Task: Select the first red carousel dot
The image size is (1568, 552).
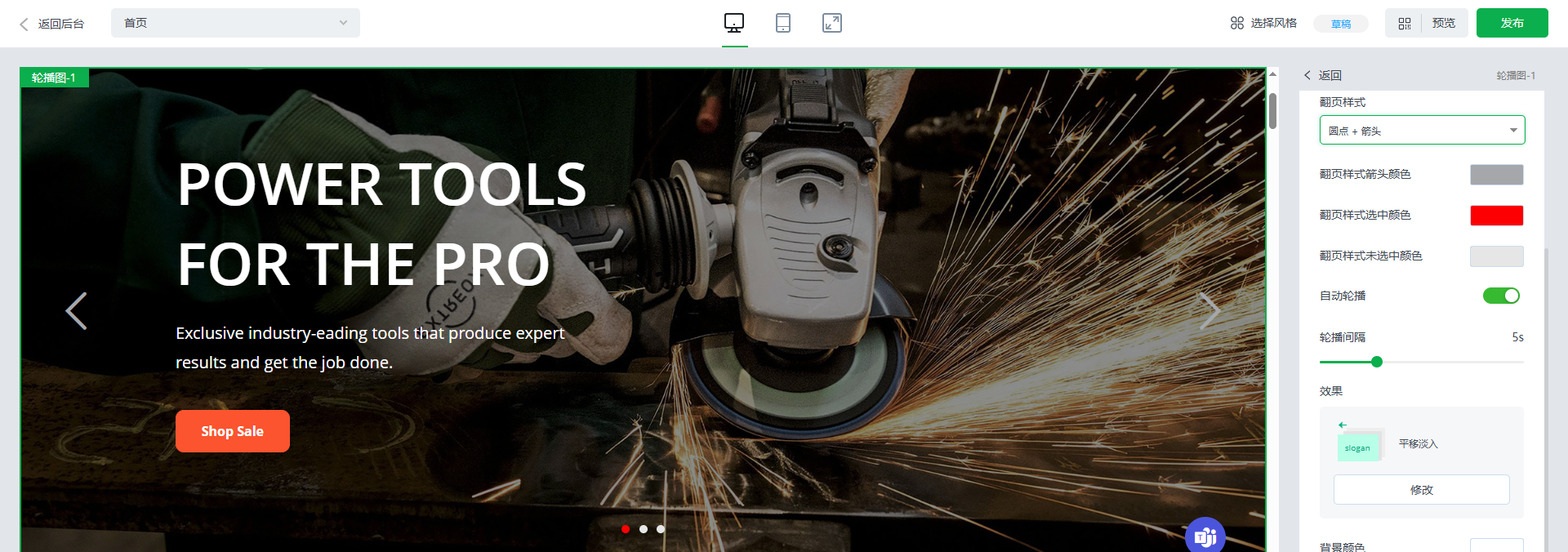Action: tap(626, 529)
